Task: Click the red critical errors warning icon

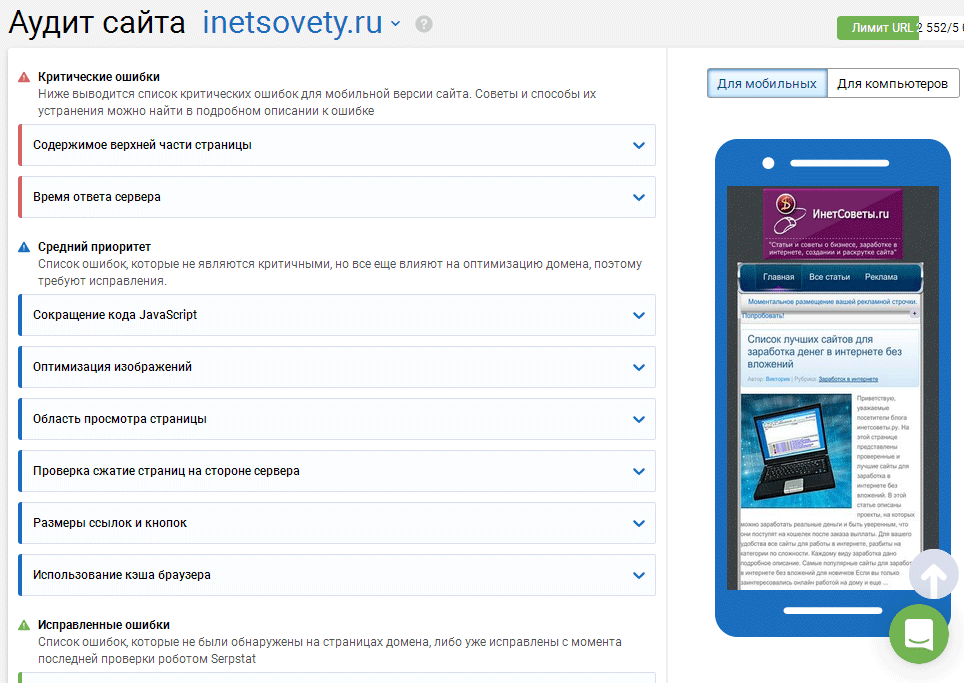Action: [24, 77]
